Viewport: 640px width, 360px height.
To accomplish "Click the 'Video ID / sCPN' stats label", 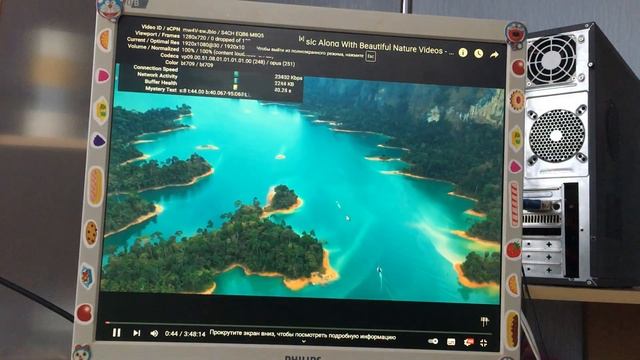I will [x=160, y=28].
